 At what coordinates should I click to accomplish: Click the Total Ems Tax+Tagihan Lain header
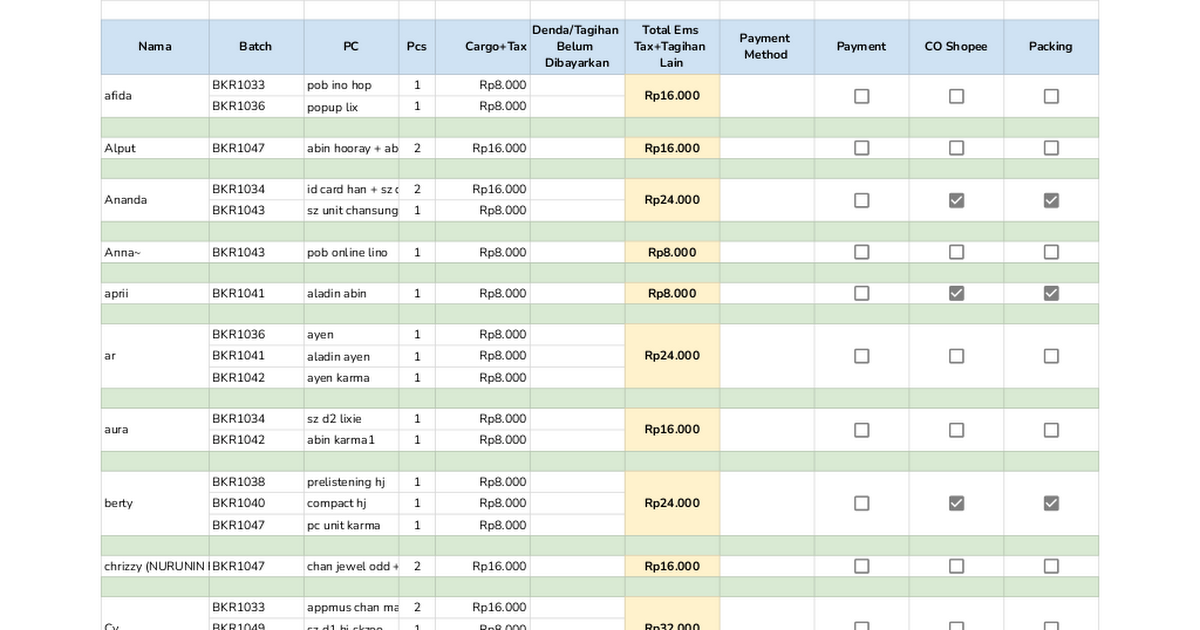672,47
